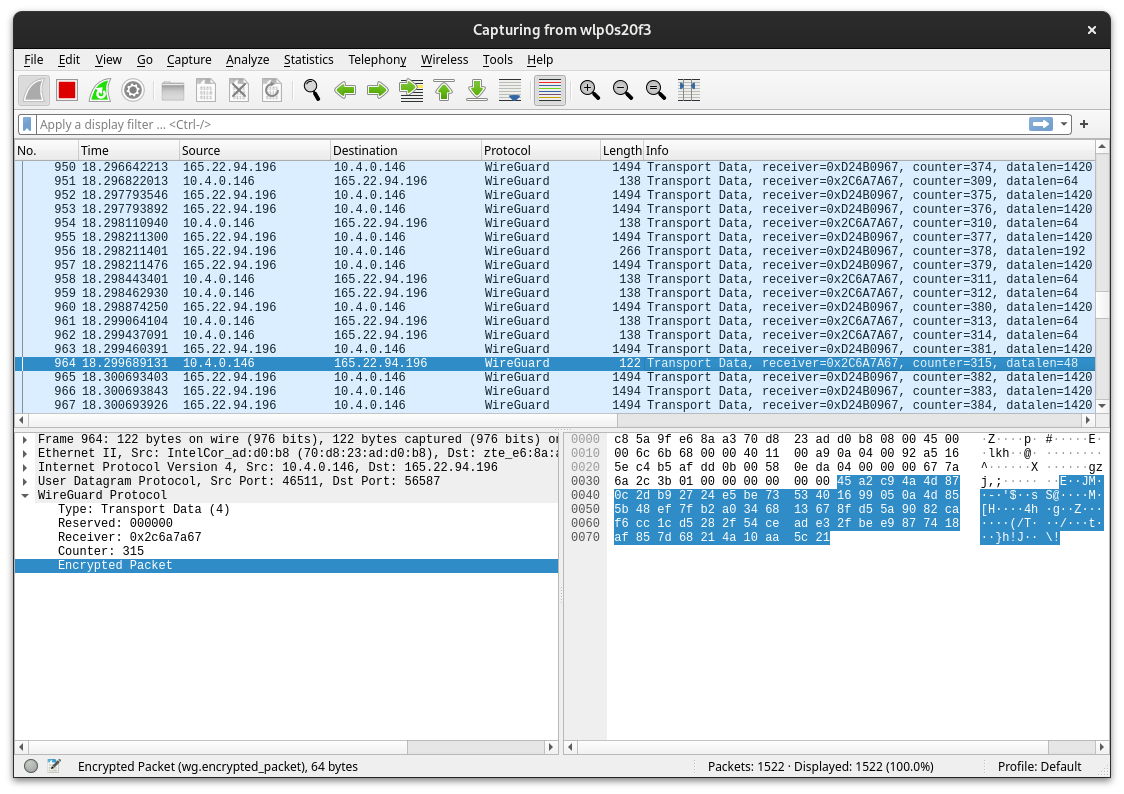
Task: Open the Statistics menu
Action: (x=308, y=60)
